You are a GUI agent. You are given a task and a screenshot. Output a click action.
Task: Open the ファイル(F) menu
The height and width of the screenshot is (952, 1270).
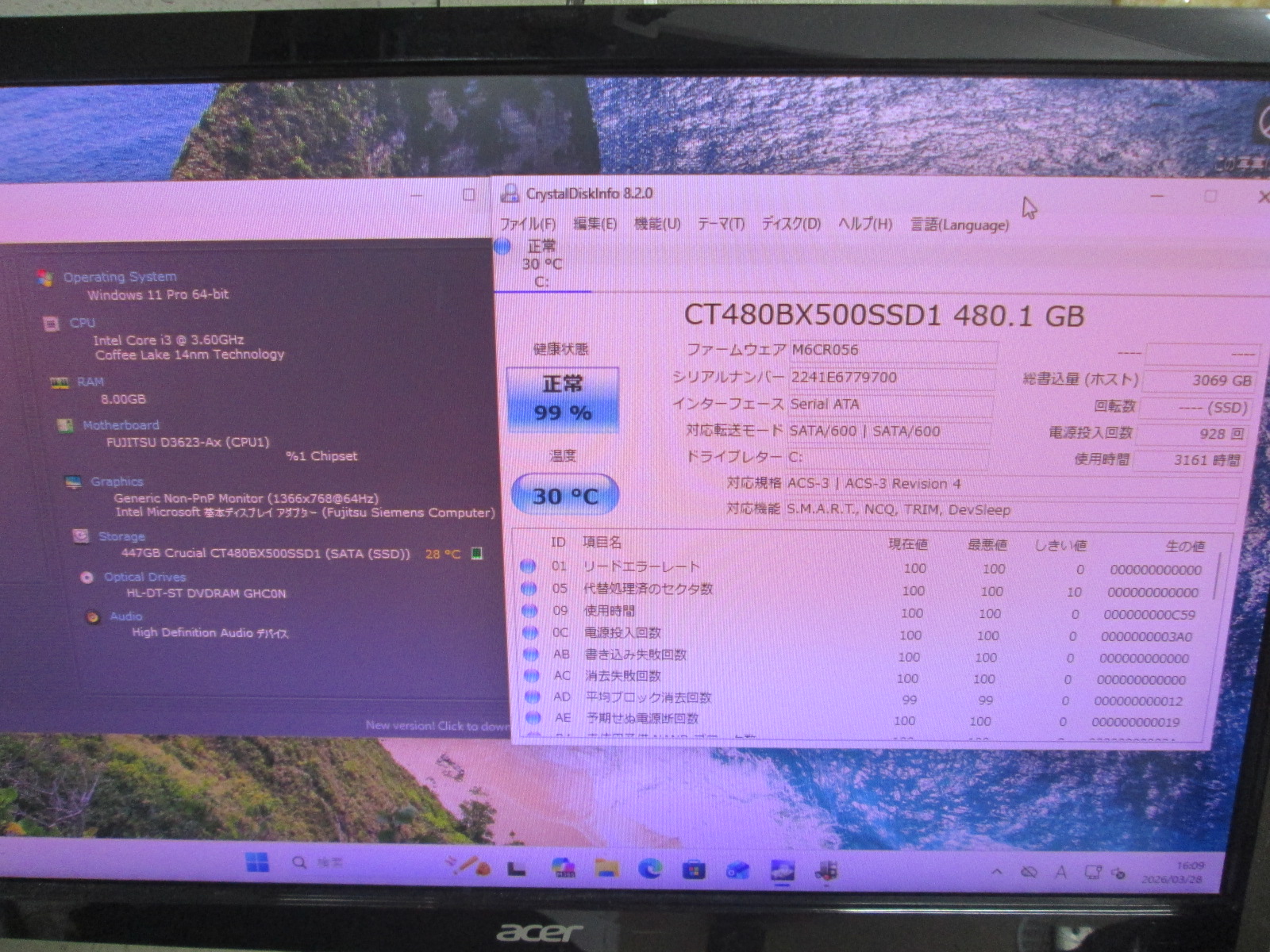[528, 225]
